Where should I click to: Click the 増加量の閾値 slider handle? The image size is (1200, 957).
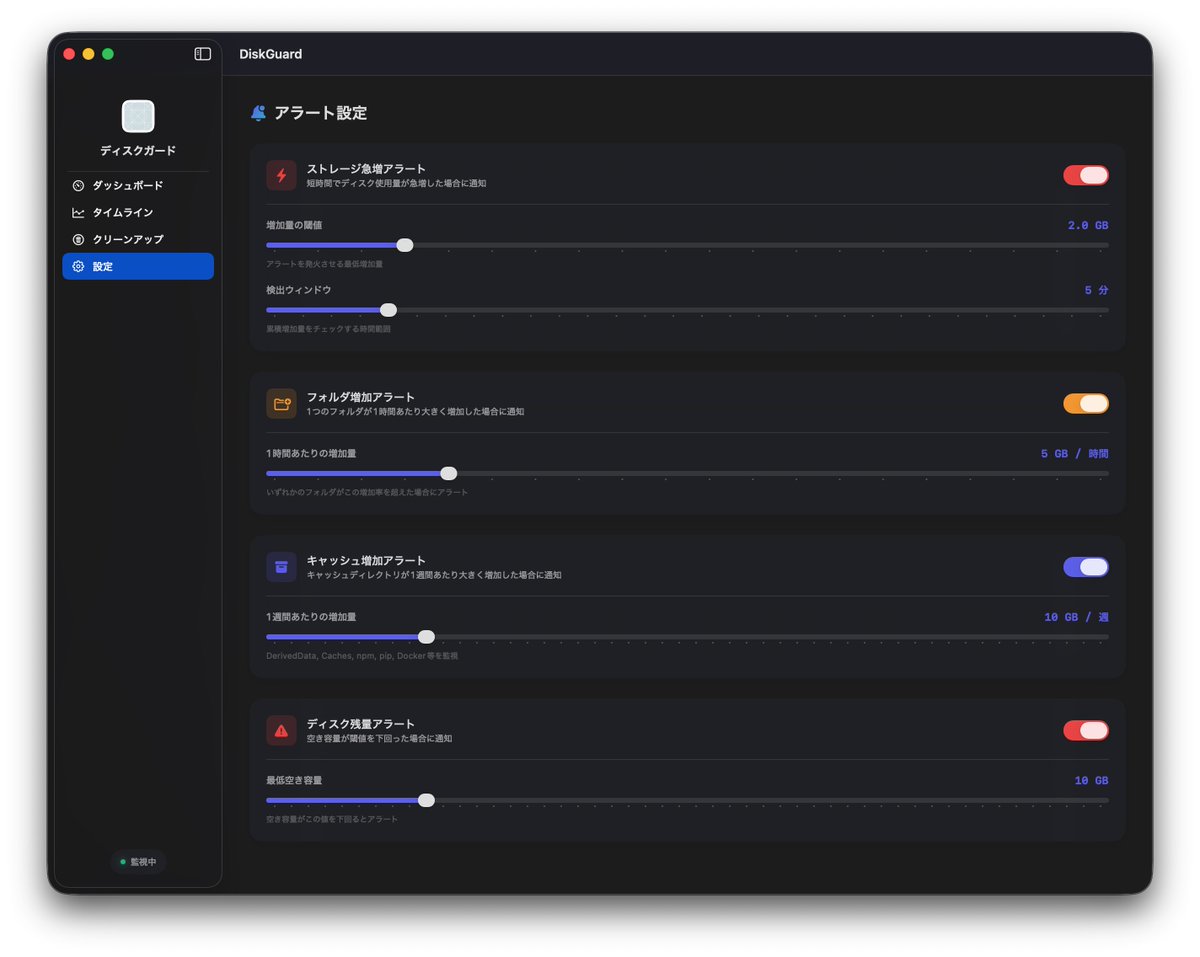(x=405, y=245)
